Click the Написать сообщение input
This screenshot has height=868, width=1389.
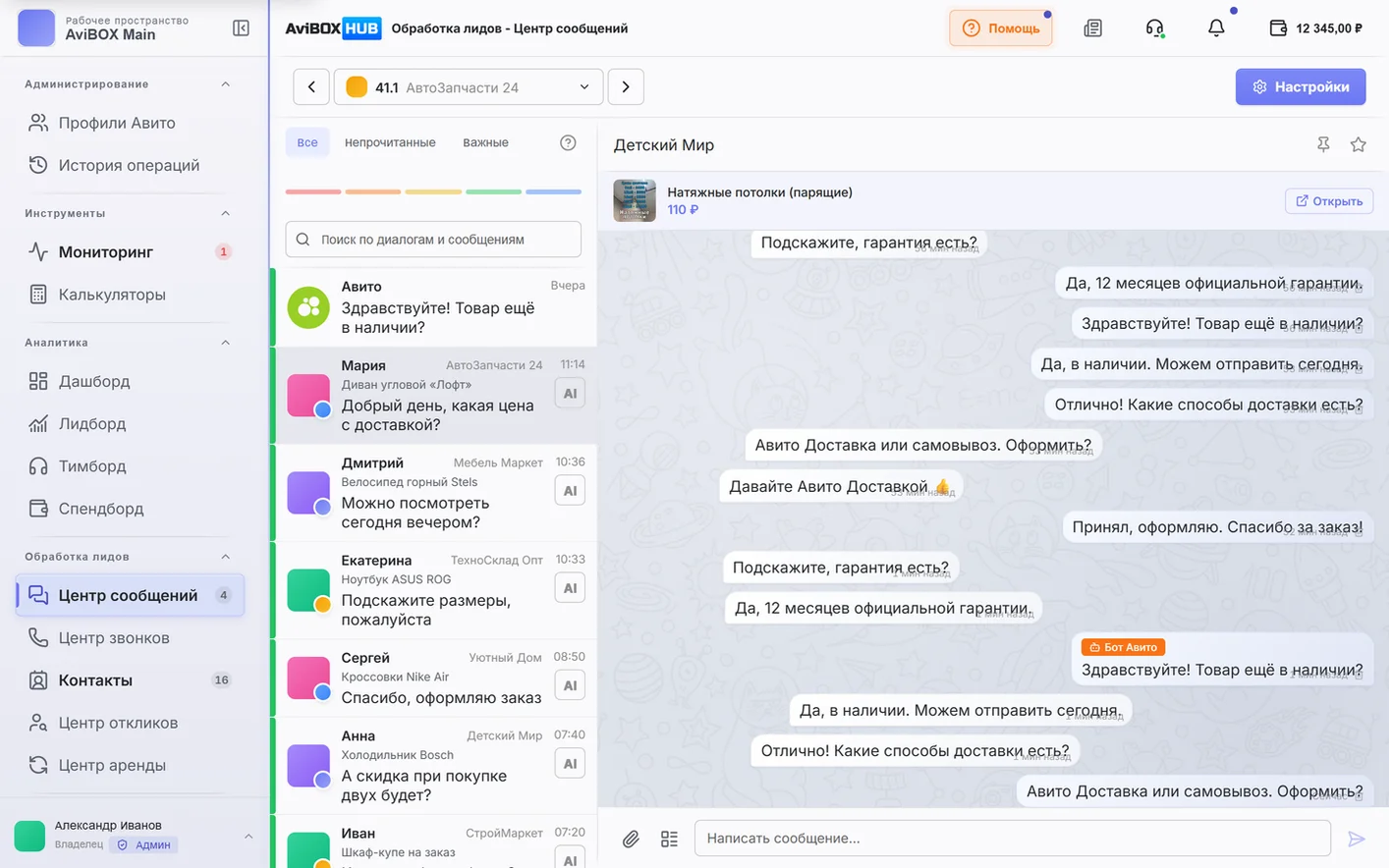pos(1013,839)
